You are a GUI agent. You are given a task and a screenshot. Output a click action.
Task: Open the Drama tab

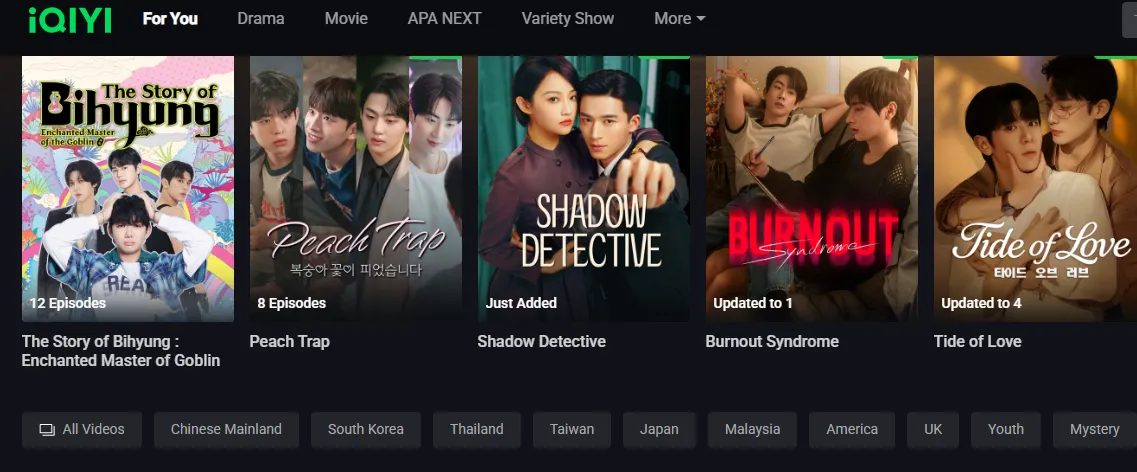pyautogui.click(x=260, y=19)
